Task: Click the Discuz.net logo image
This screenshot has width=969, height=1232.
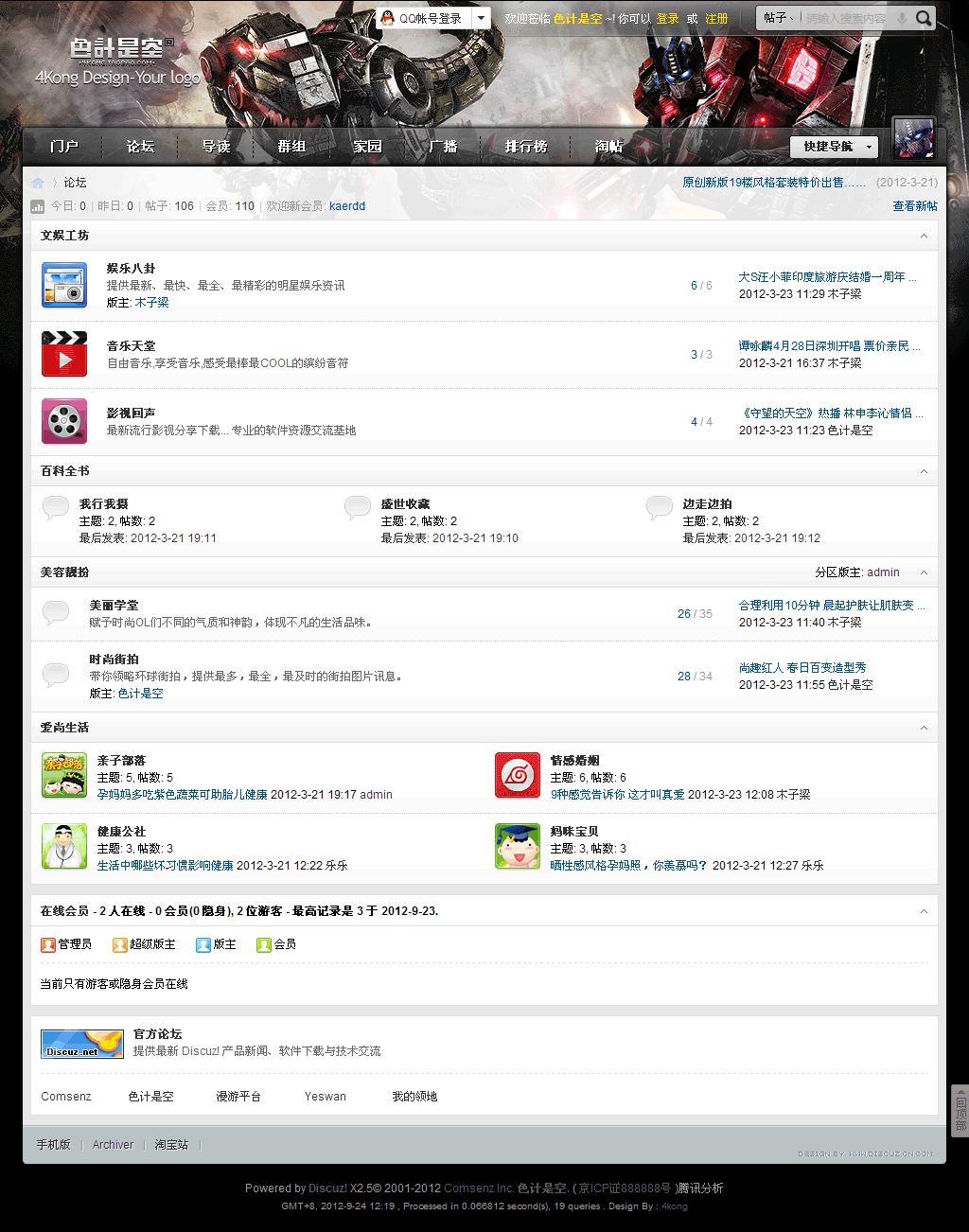Action: click(x=82, y=1044)
